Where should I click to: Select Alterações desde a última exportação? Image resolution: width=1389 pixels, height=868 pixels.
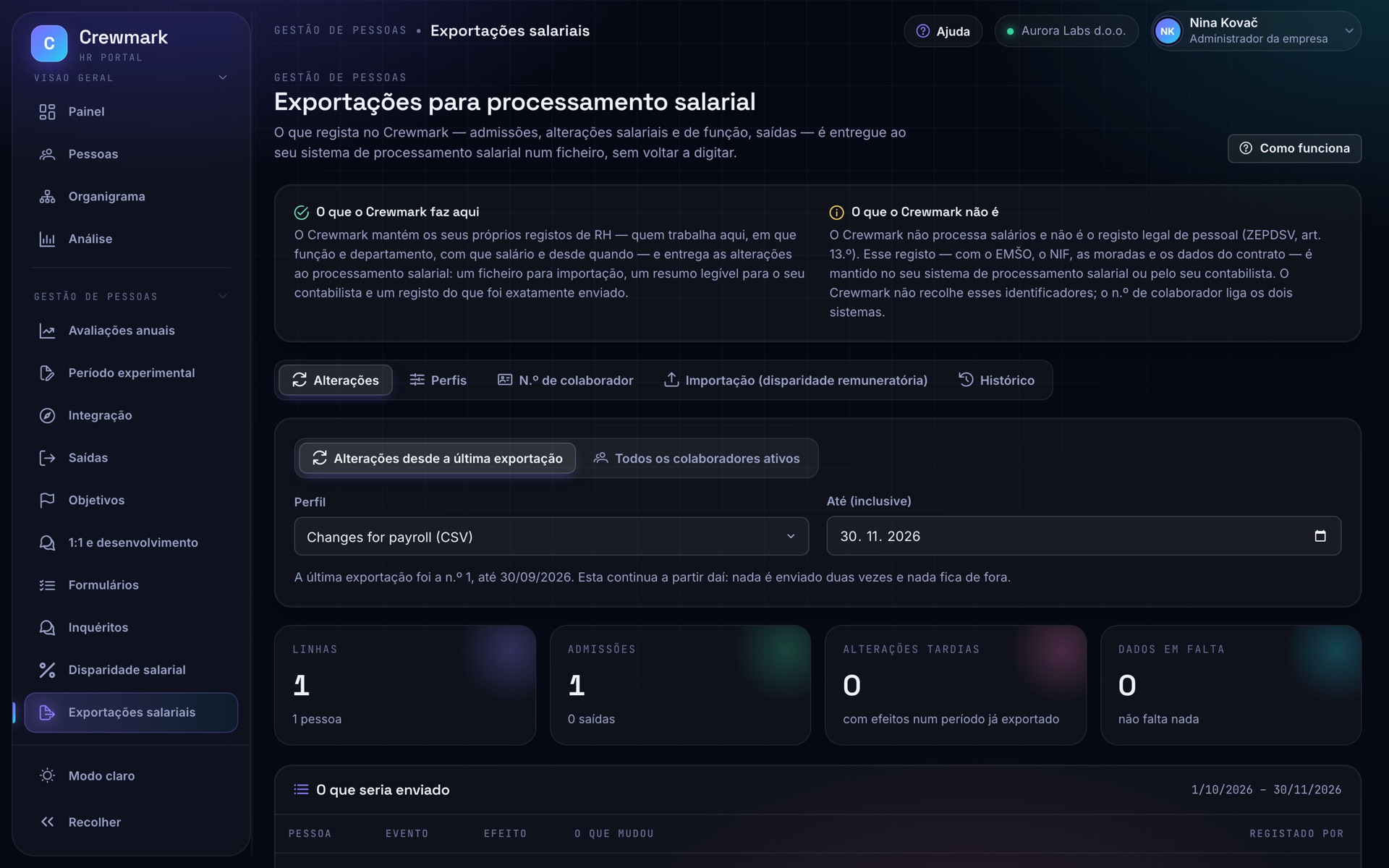pos(437,459)
